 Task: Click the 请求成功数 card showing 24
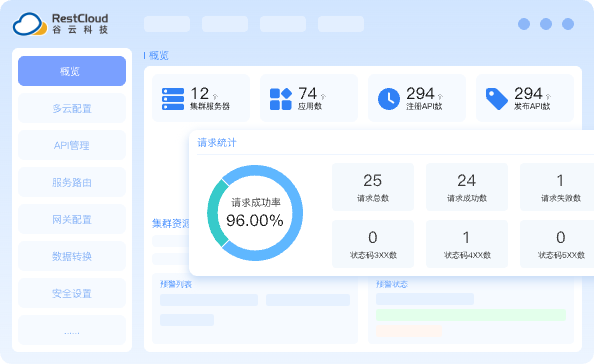click(467, 187)
